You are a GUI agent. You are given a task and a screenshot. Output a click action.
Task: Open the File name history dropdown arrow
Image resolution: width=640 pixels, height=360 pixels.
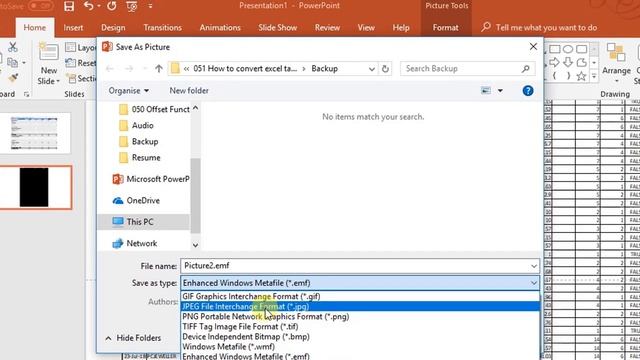click(533, 266)
